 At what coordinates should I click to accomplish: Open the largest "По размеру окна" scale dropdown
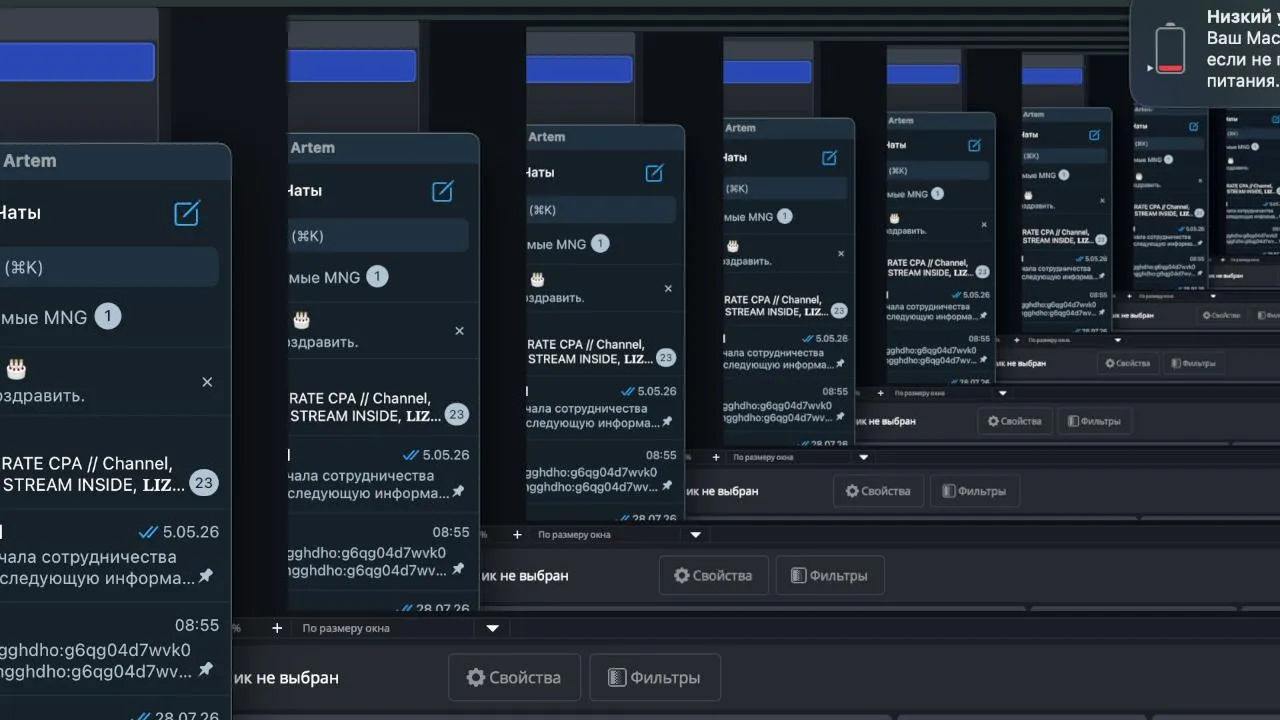(x=492, y=628)
